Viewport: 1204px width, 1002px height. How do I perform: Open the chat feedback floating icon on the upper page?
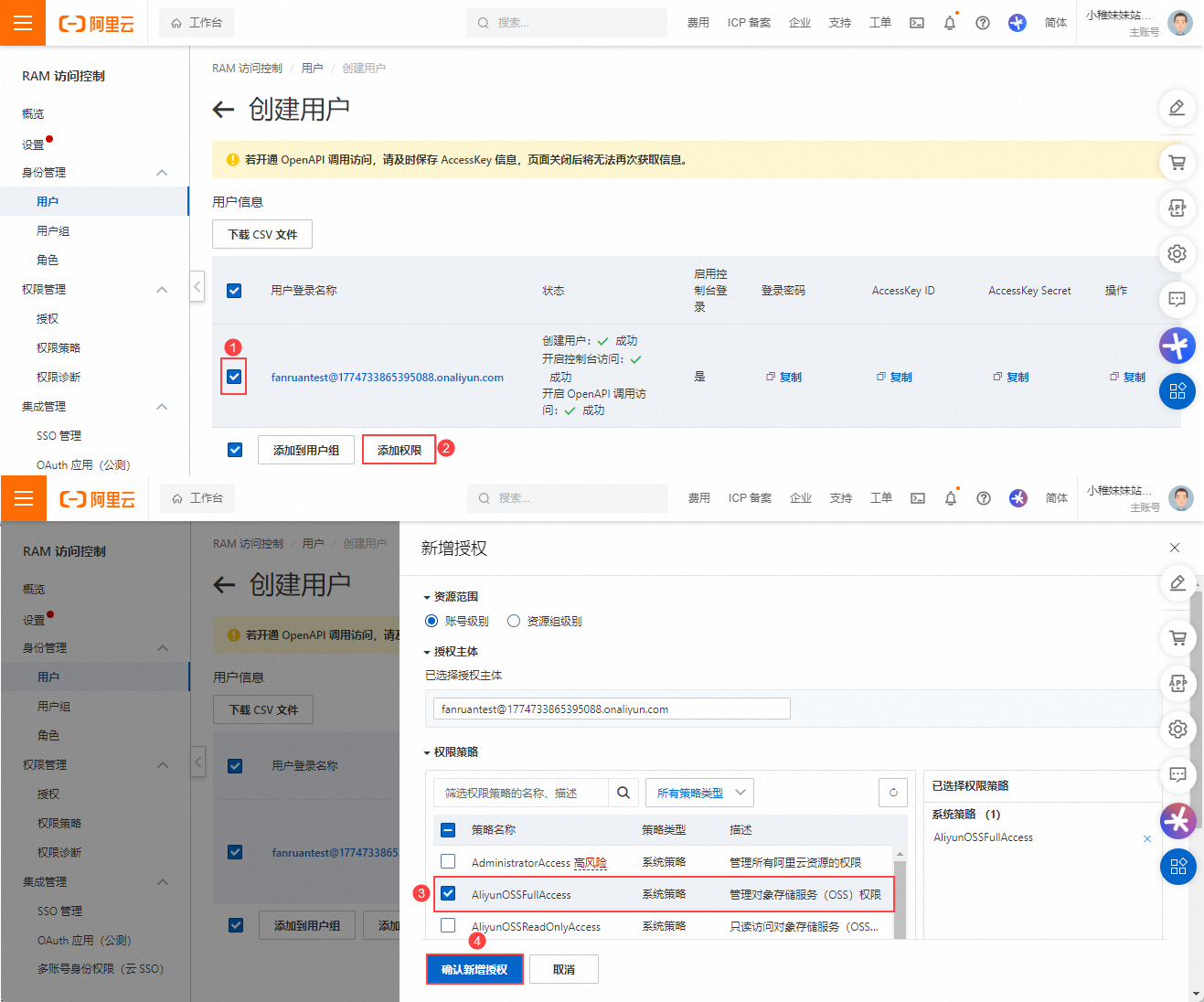click(x=1177, y=299)
